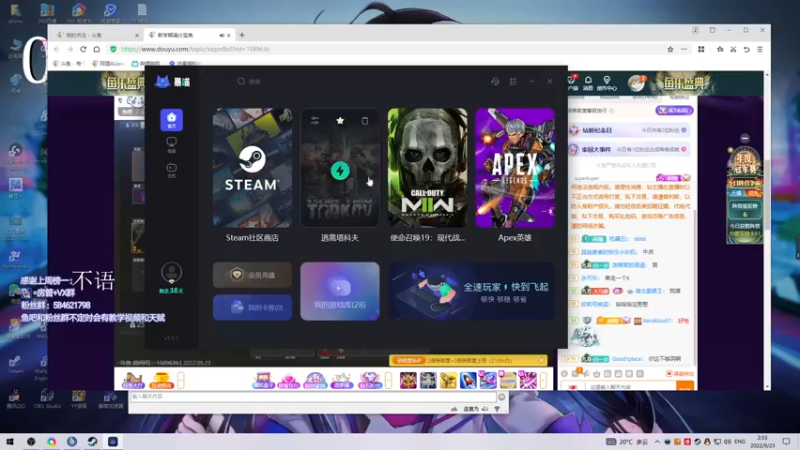Open the Home tab in game launcher sidebar
800x450 pixels.
[171, 120]
